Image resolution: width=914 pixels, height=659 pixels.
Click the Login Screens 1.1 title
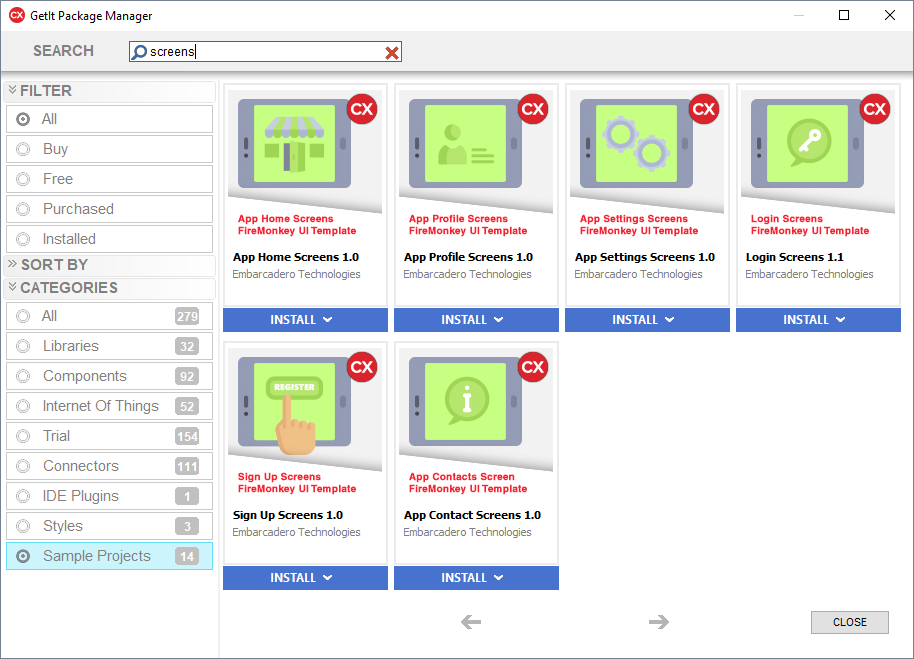[x=795, y=257]
